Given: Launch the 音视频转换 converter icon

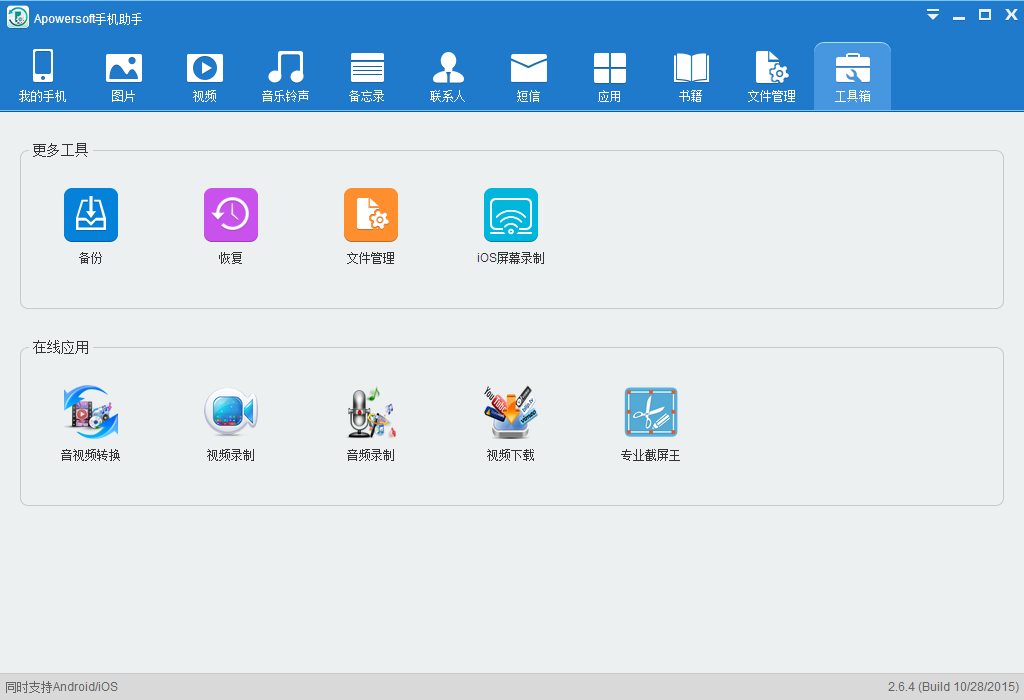Looking at the screenshot, I should (x=91, y=412).
